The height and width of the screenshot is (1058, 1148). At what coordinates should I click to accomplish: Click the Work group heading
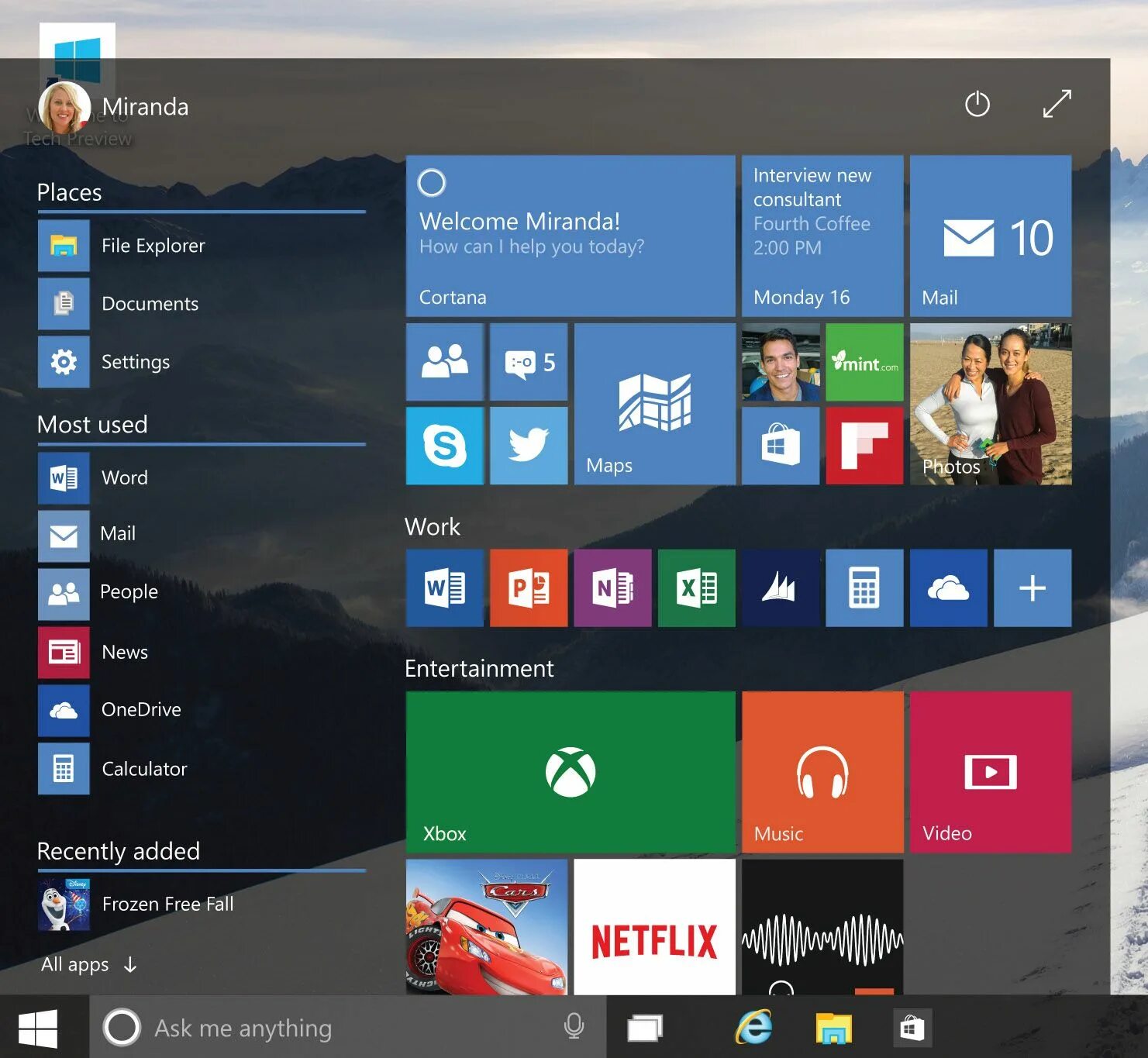tap(433, 527)
